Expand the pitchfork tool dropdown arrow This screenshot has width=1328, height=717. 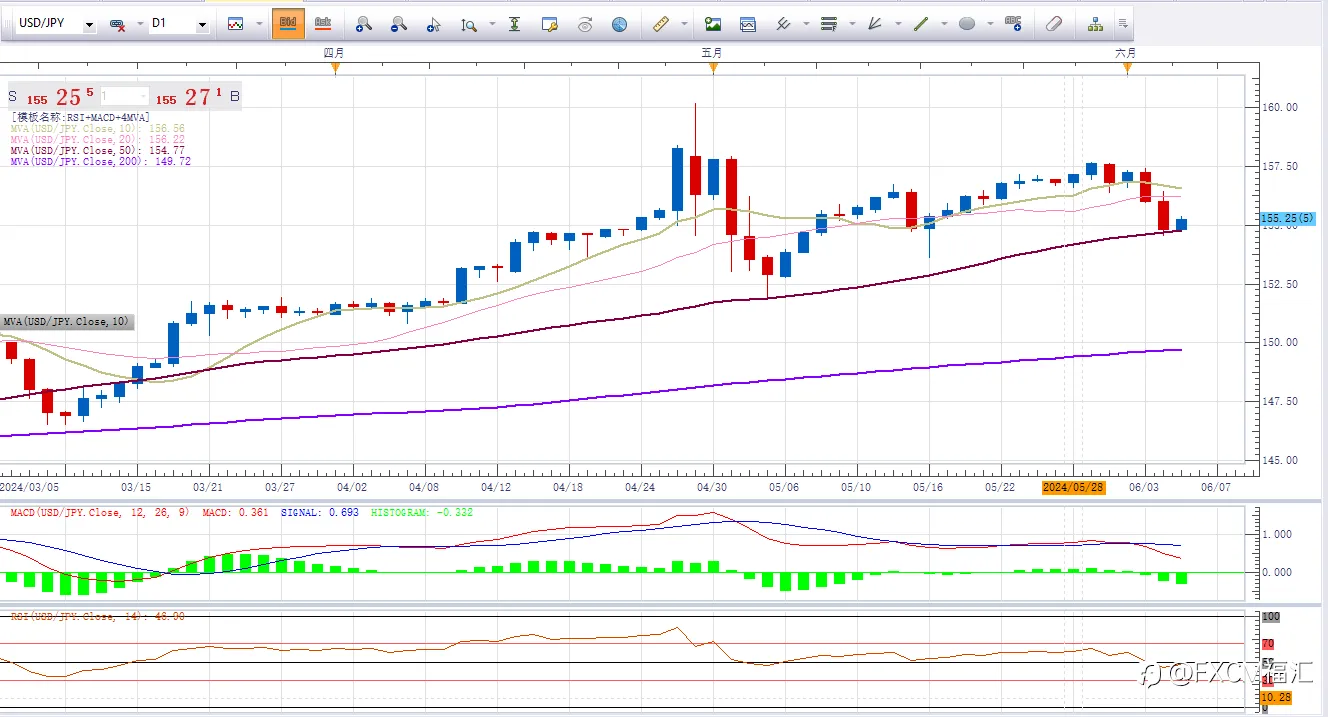pos(805,24)
